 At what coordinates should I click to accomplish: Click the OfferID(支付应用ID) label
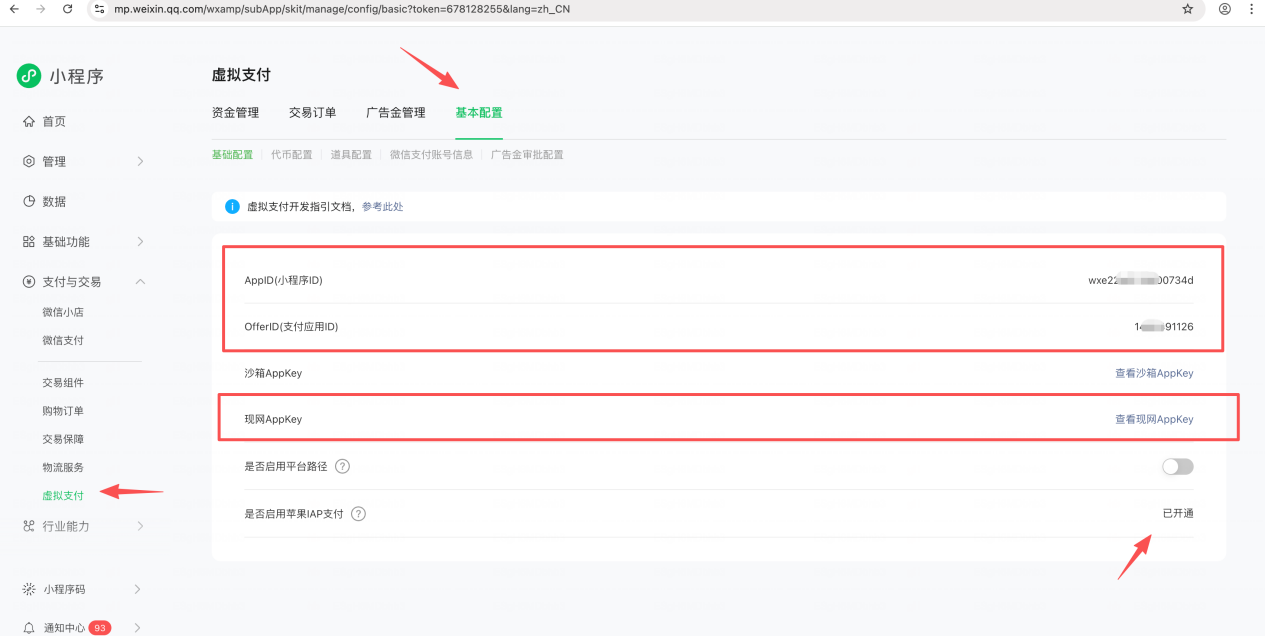pos(291,327)
